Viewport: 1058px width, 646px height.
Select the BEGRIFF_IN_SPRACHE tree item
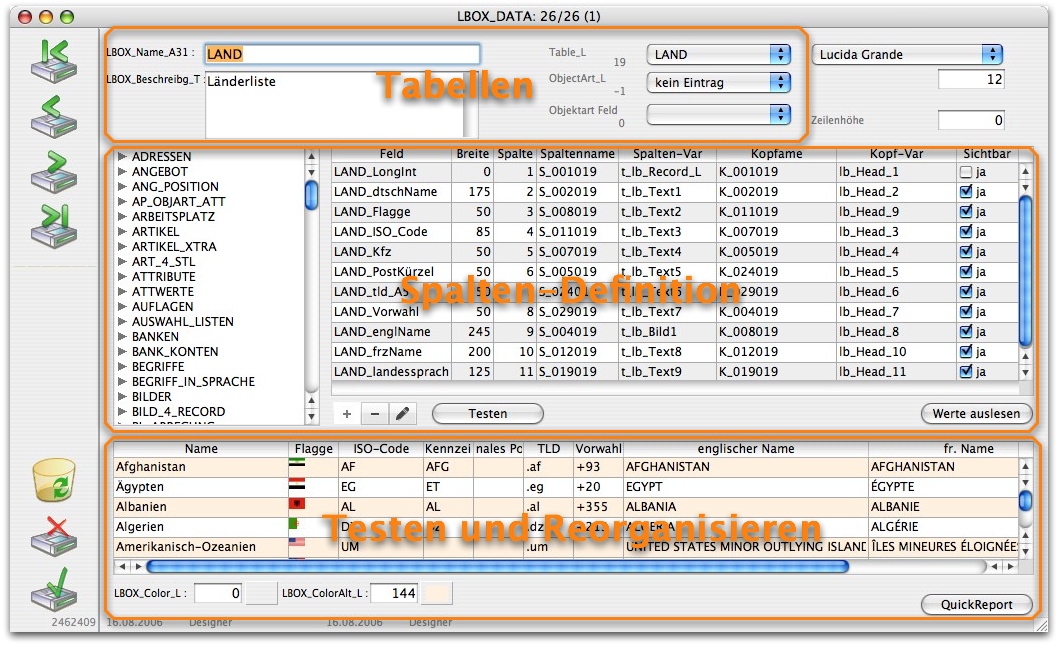coord(193,381)
